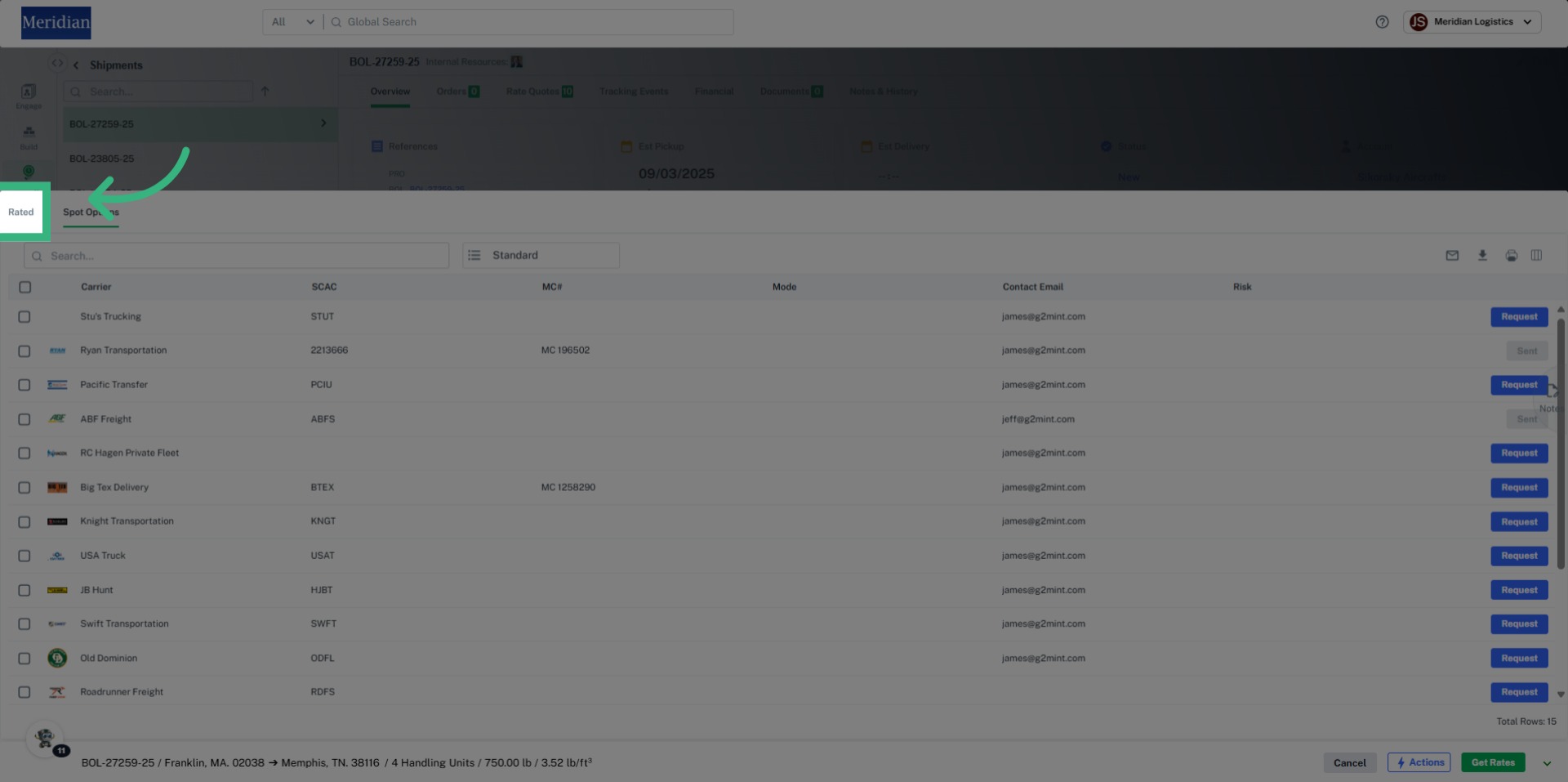This screenshot has height=782, width=1568.
Task: Collapse the sidebar with the code-bracket icon
Action: (x=57, y=63)
